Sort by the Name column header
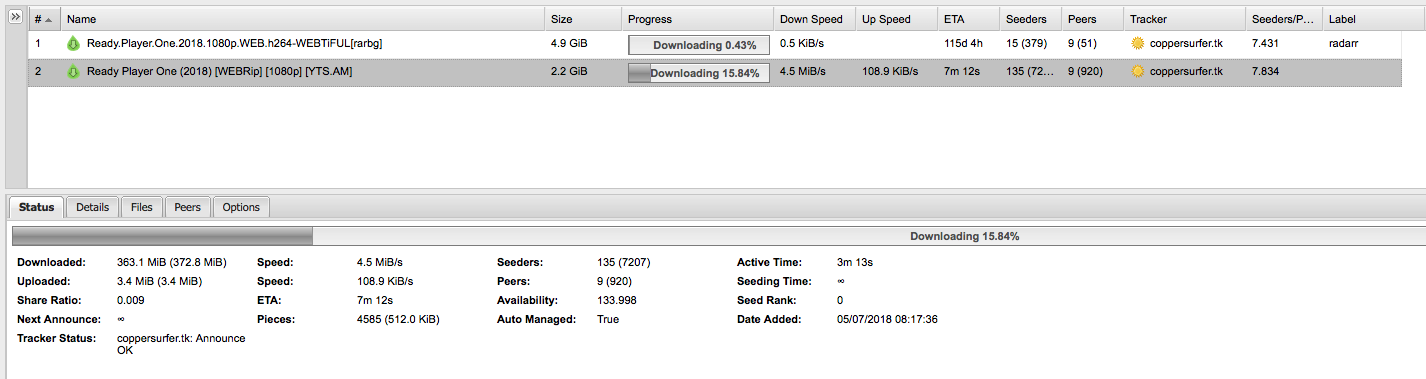Image resolution: width=1426 pixels, height=379 pixels. (x=303, y=19)
